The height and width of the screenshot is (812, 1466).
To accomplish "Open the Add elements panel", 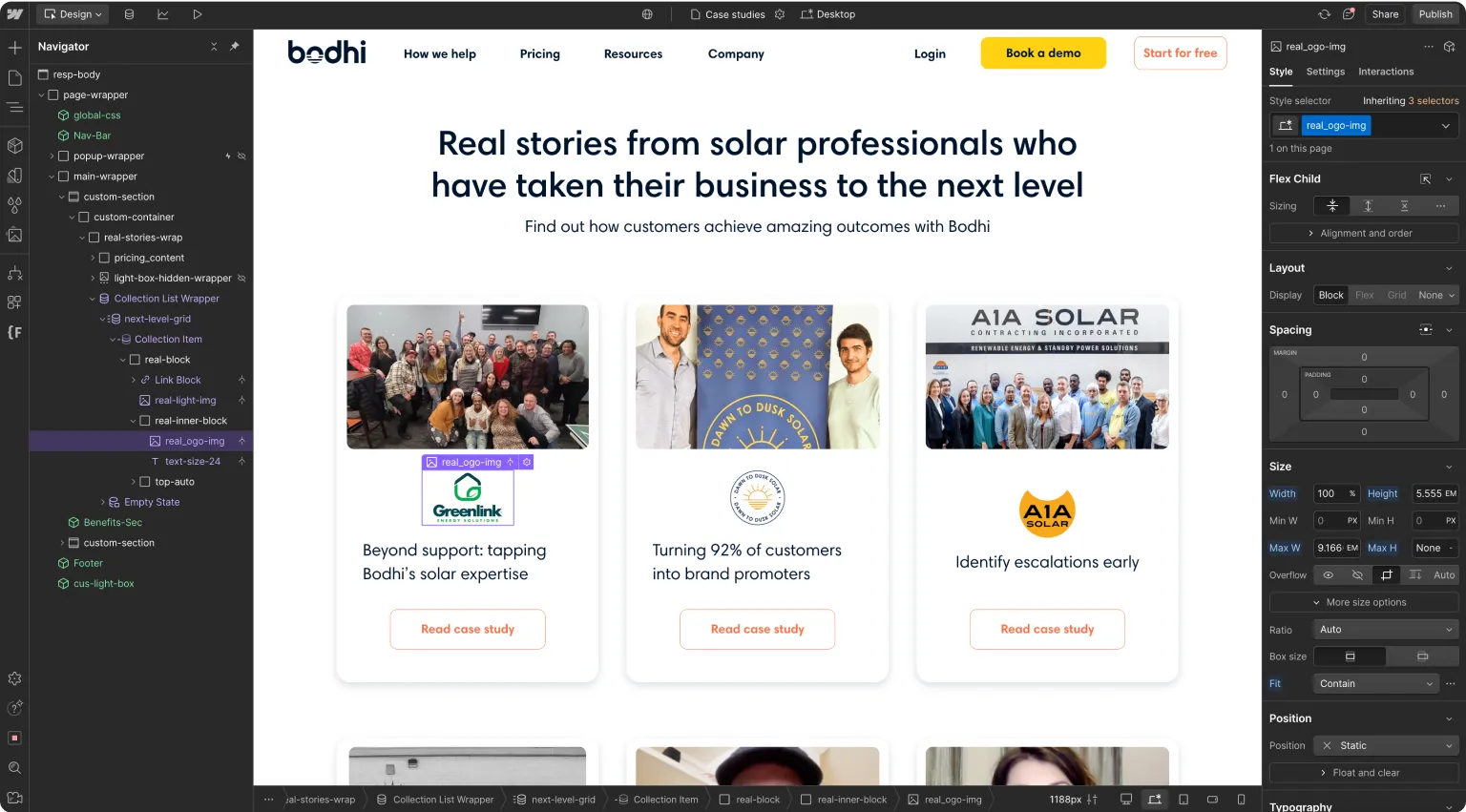I will point(14,48).
